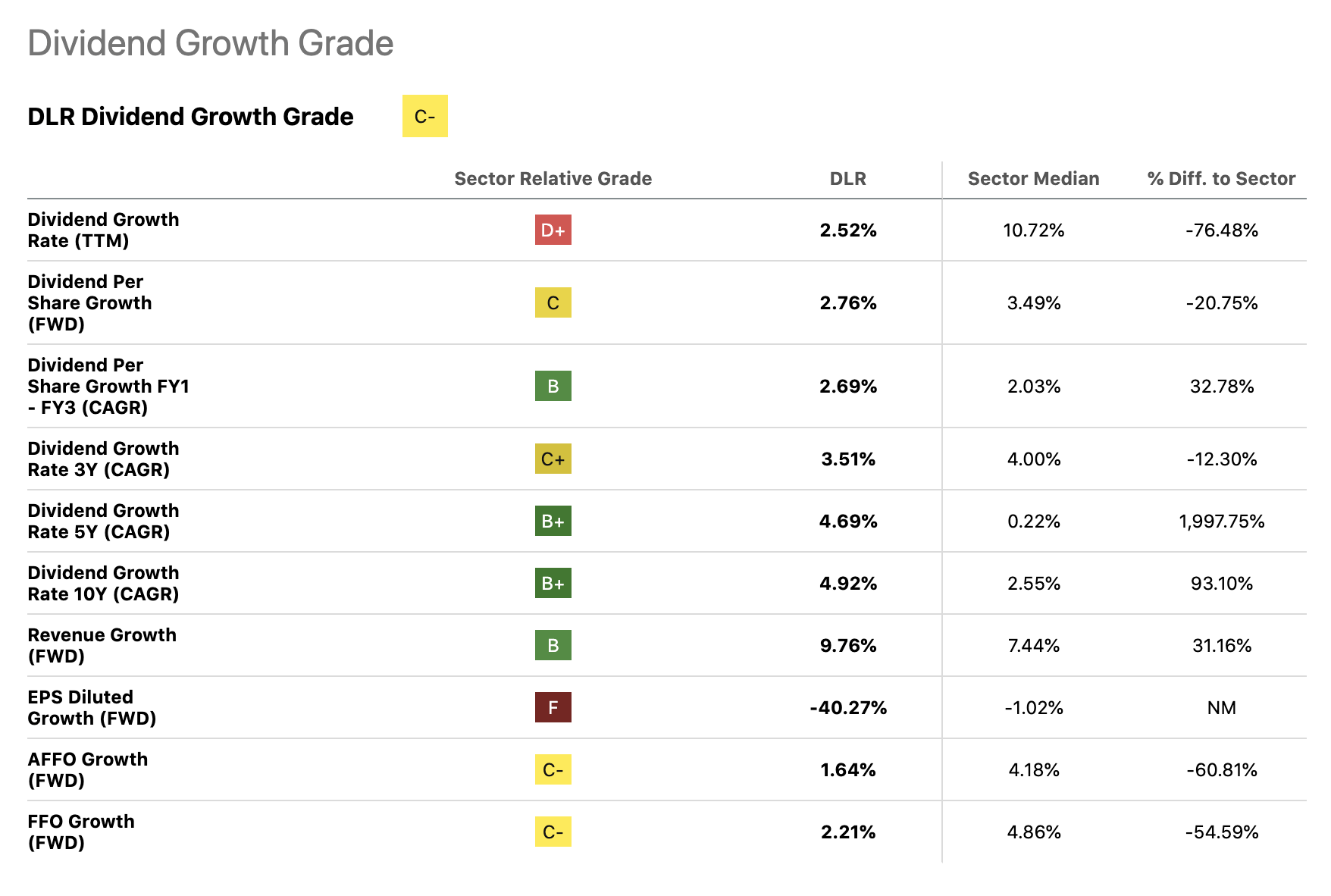This screenshot has height=896, width=1331.
Task: Select the B grade badge for Revenue Growth FWD
Action: (x=553, y=645)
